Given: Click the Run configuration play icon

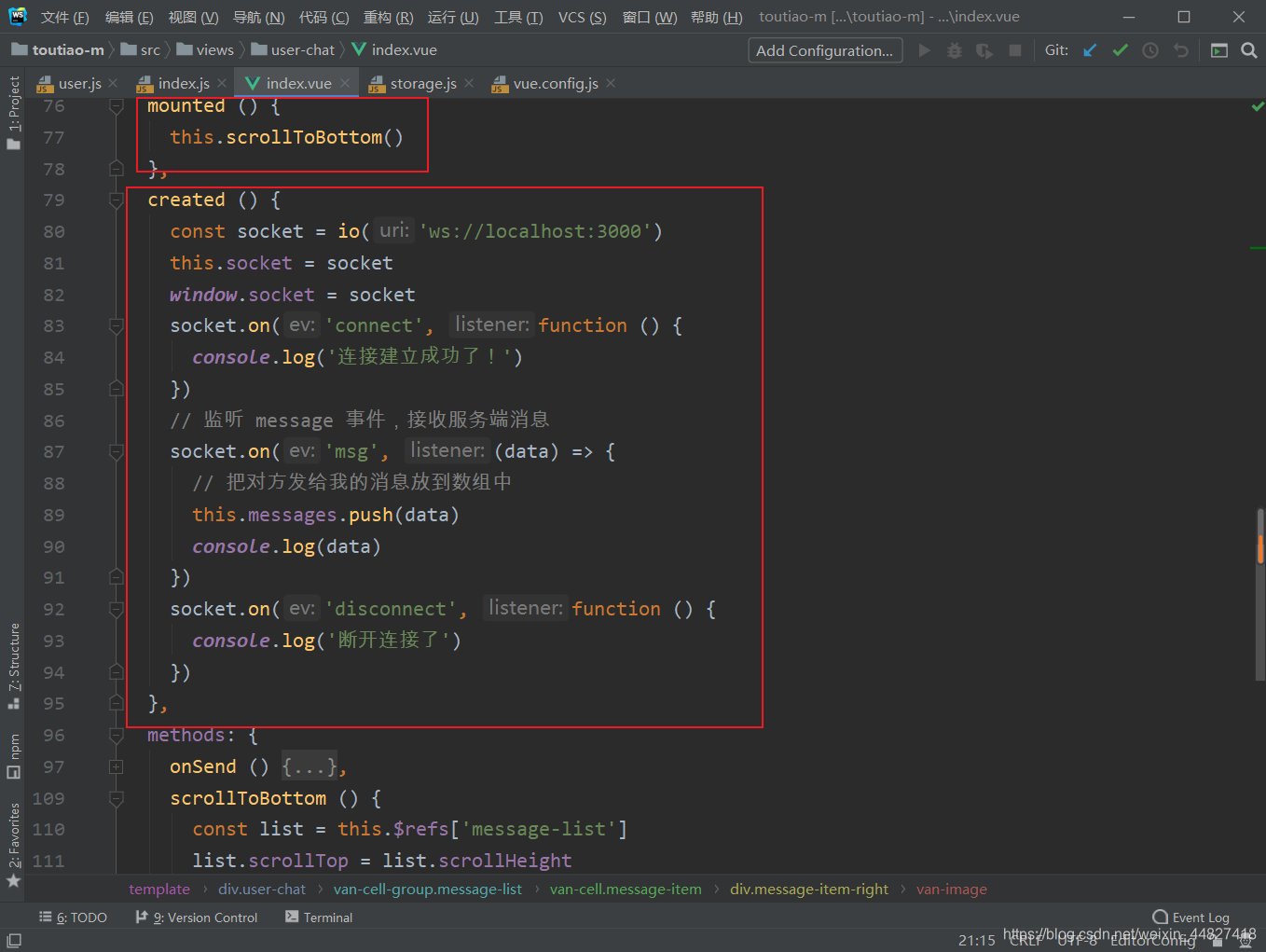Looking at the screenshot, I should 924,50.
